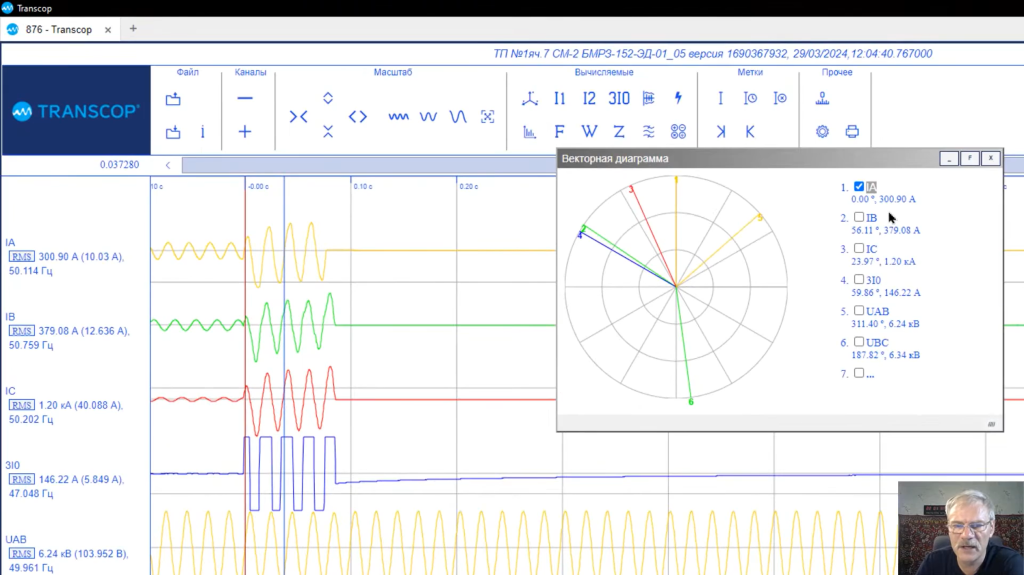Open the file info icon

click(202, 132)
